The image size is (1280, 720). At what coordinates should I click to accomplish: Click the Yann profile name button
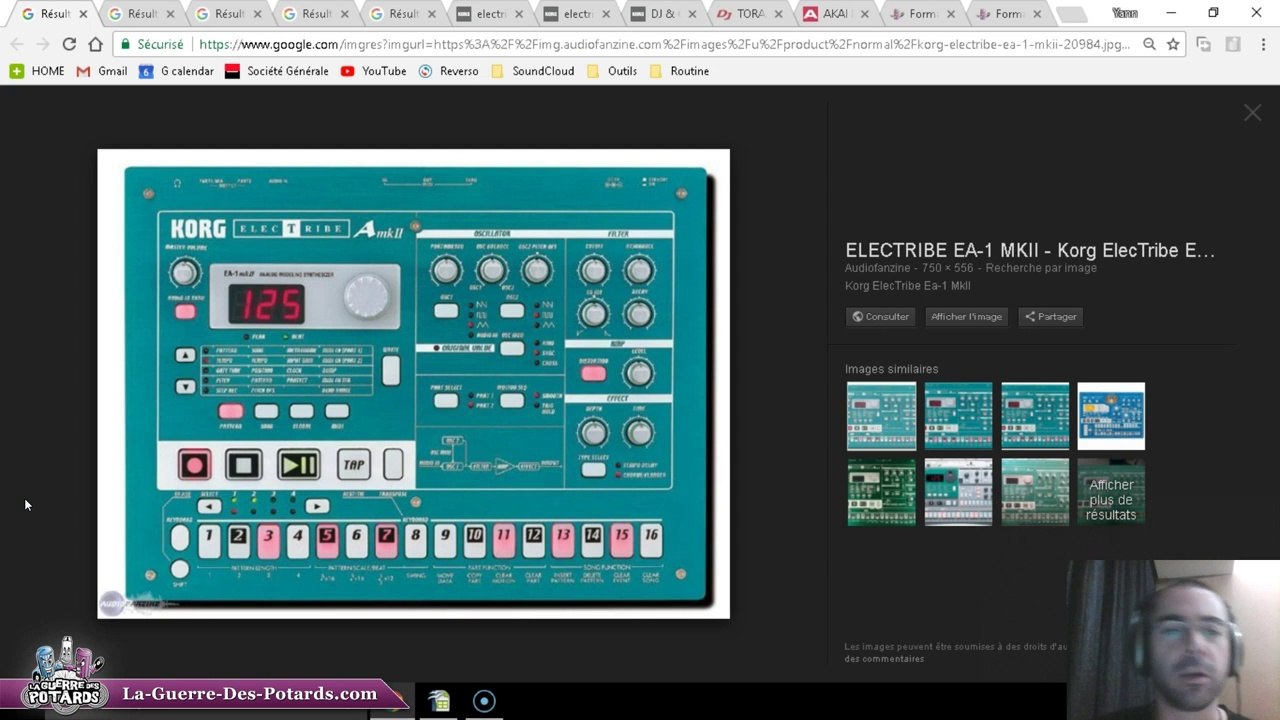(1125, 13)
